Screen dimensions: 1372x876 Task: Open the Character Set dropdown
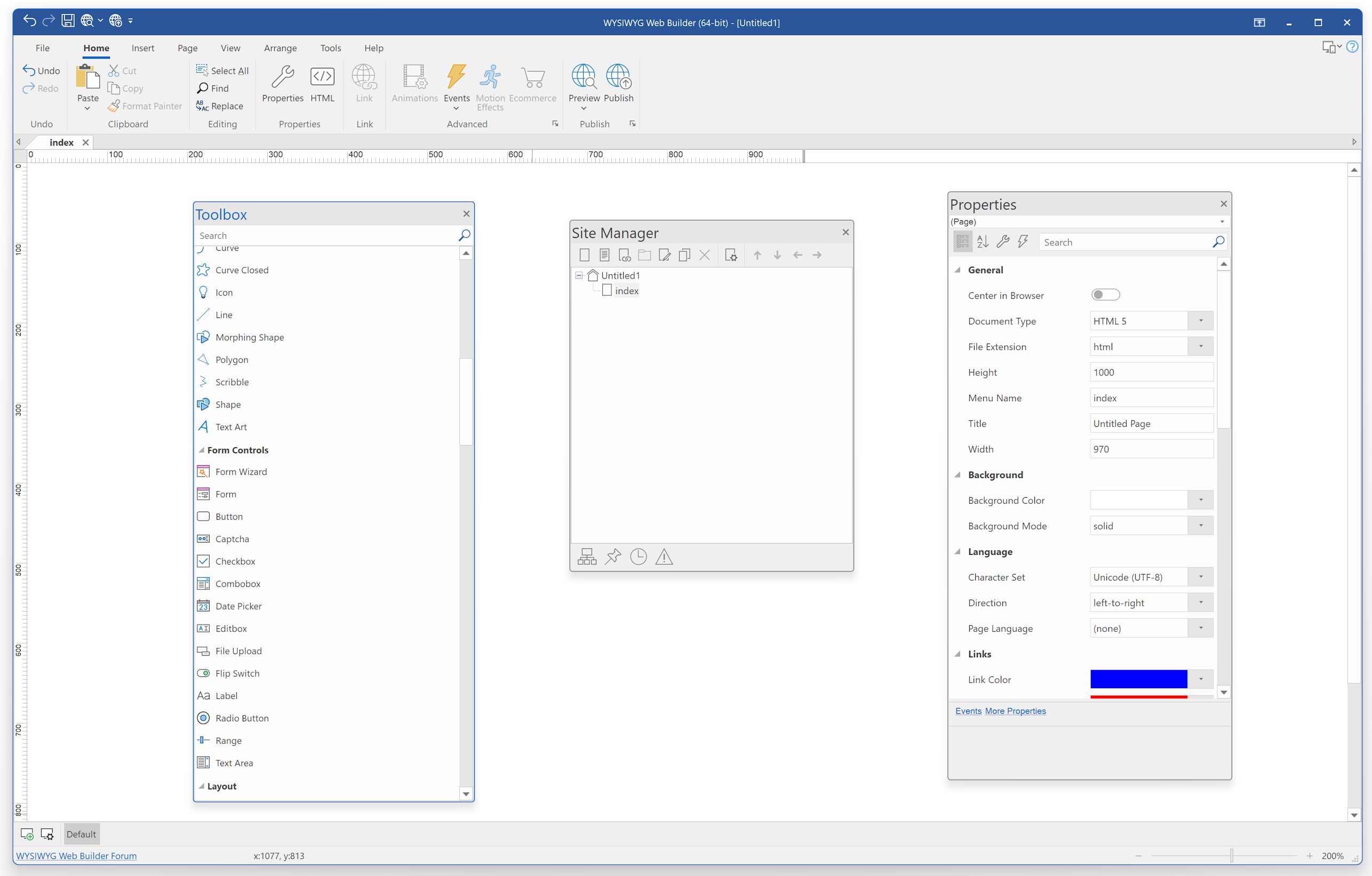1200,577
